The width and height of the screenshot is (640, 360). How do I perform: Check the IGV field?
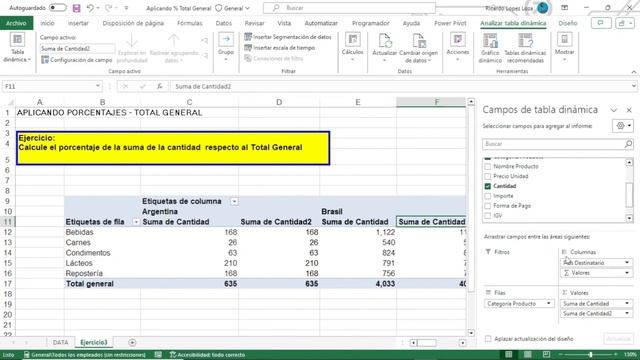click(x=487, y=216)
